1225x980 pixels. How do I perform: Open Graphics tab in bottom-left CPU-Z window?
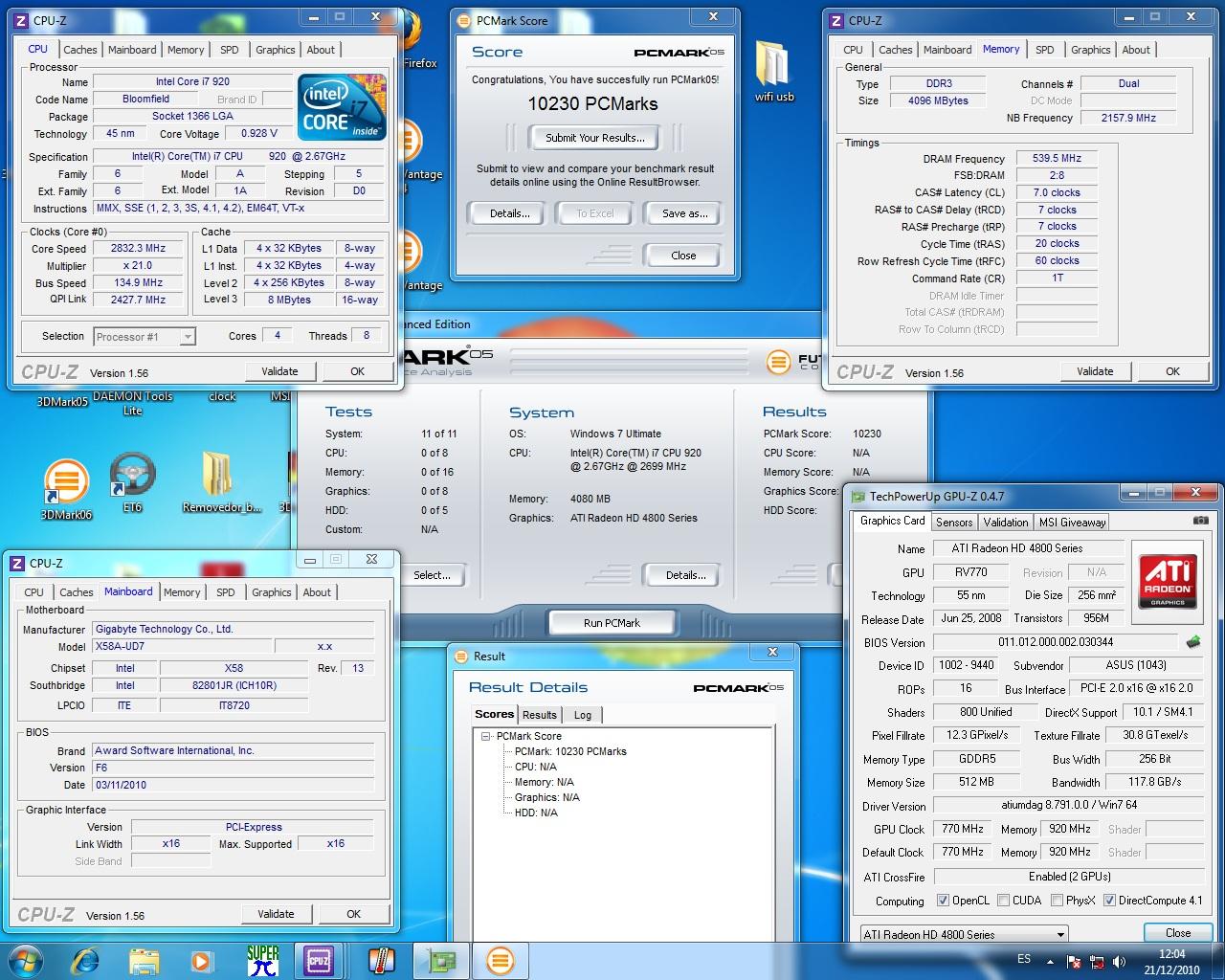tap(271, 592)
